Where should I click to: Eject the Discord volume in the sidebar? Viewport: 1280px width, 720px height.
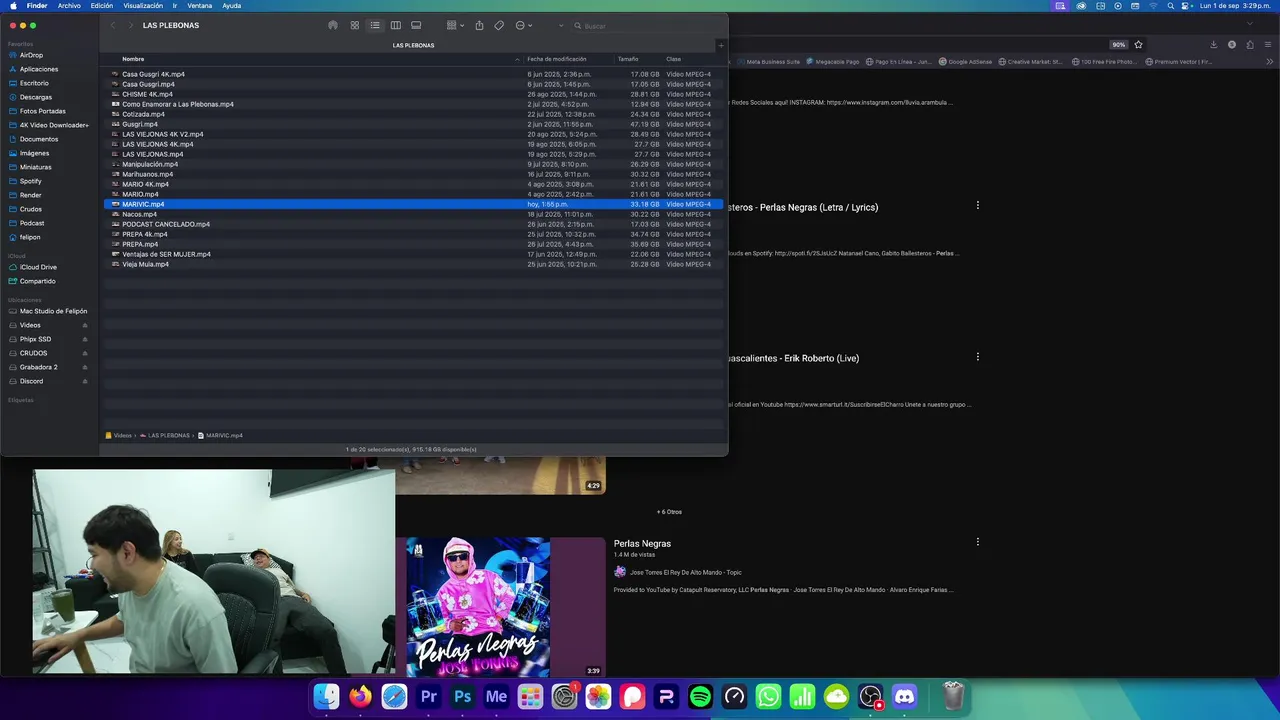tap(85, 381)
